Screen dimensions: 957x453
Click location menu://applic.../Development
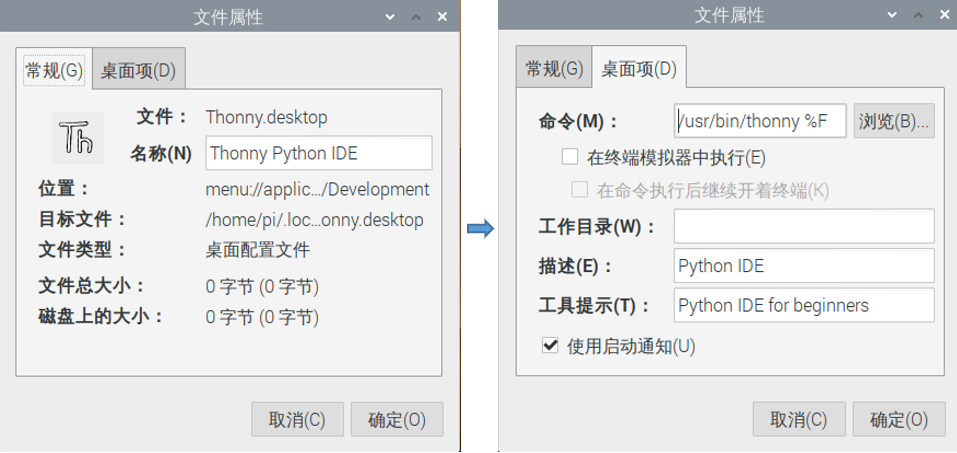(317, 189)
